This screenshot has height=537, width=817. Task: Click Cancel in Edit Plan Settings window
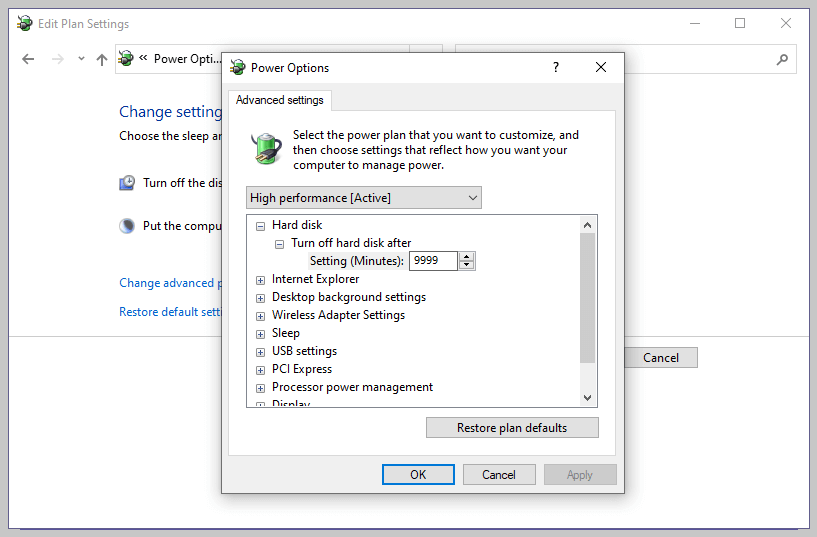point(661,358)
